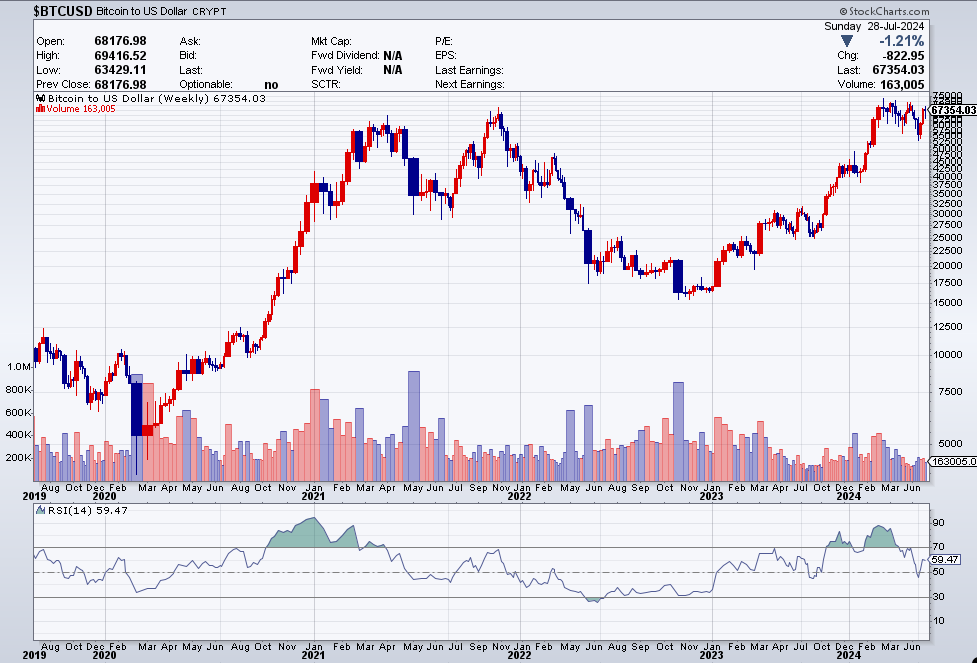
Task: Click the 200K volume axis label
Action: point(19,457)
